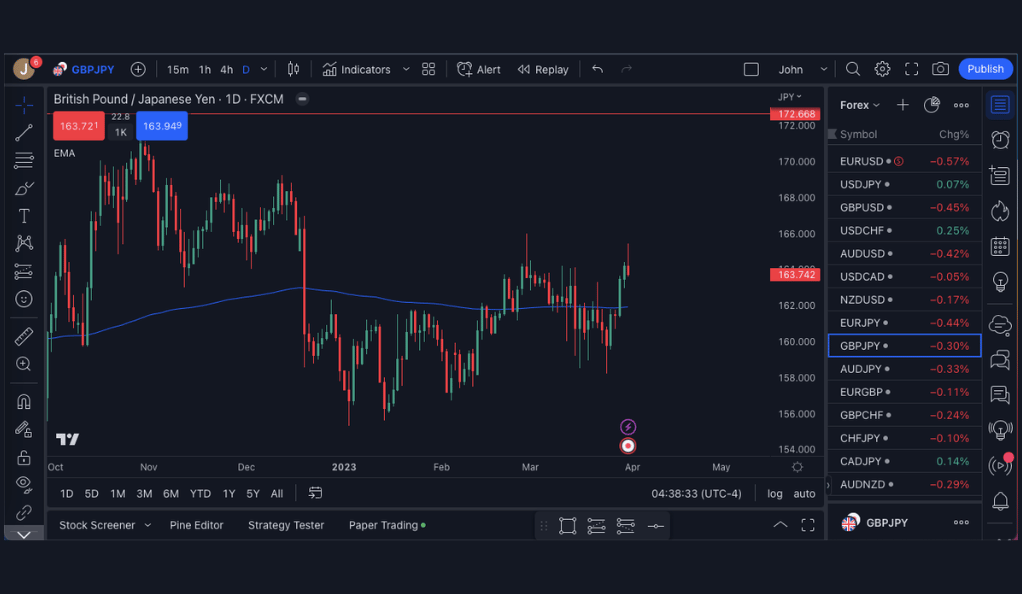The image size is (1022, 594).
Task: Activate the Measure ruler tool
Action: (24, 336)
